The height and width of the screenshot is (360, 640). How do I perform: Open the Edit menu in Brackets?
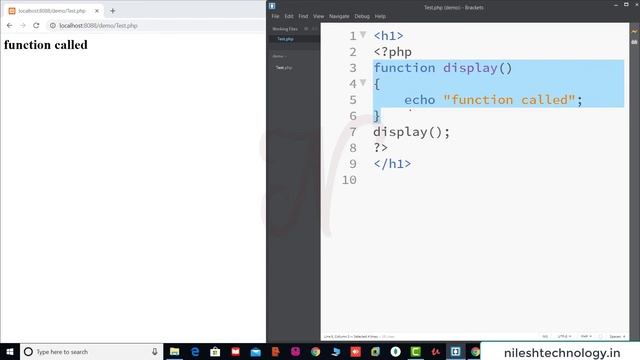pos(289,16)
